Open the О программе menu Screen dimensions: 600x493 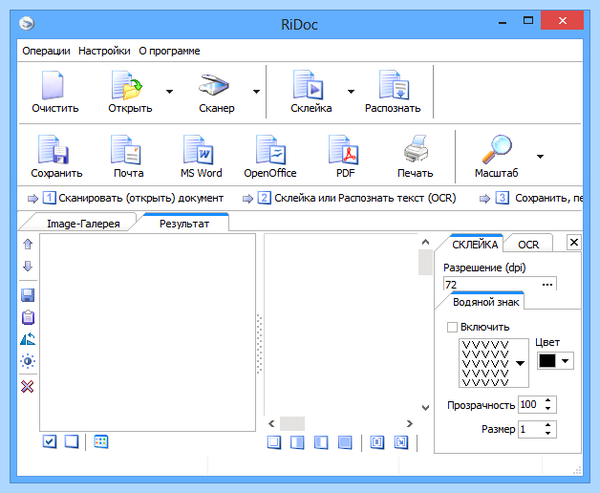pyautogui.click(x=169, y=51)
